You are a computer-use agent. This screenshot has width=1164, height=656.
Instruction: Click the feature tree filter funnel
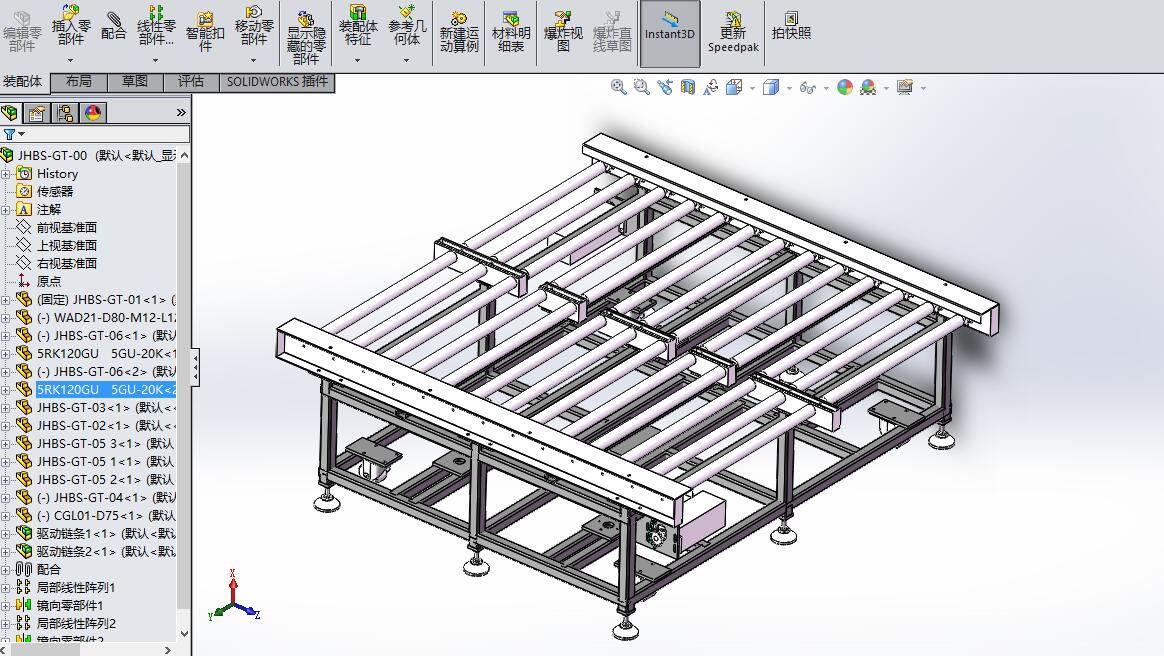(10, 134)
